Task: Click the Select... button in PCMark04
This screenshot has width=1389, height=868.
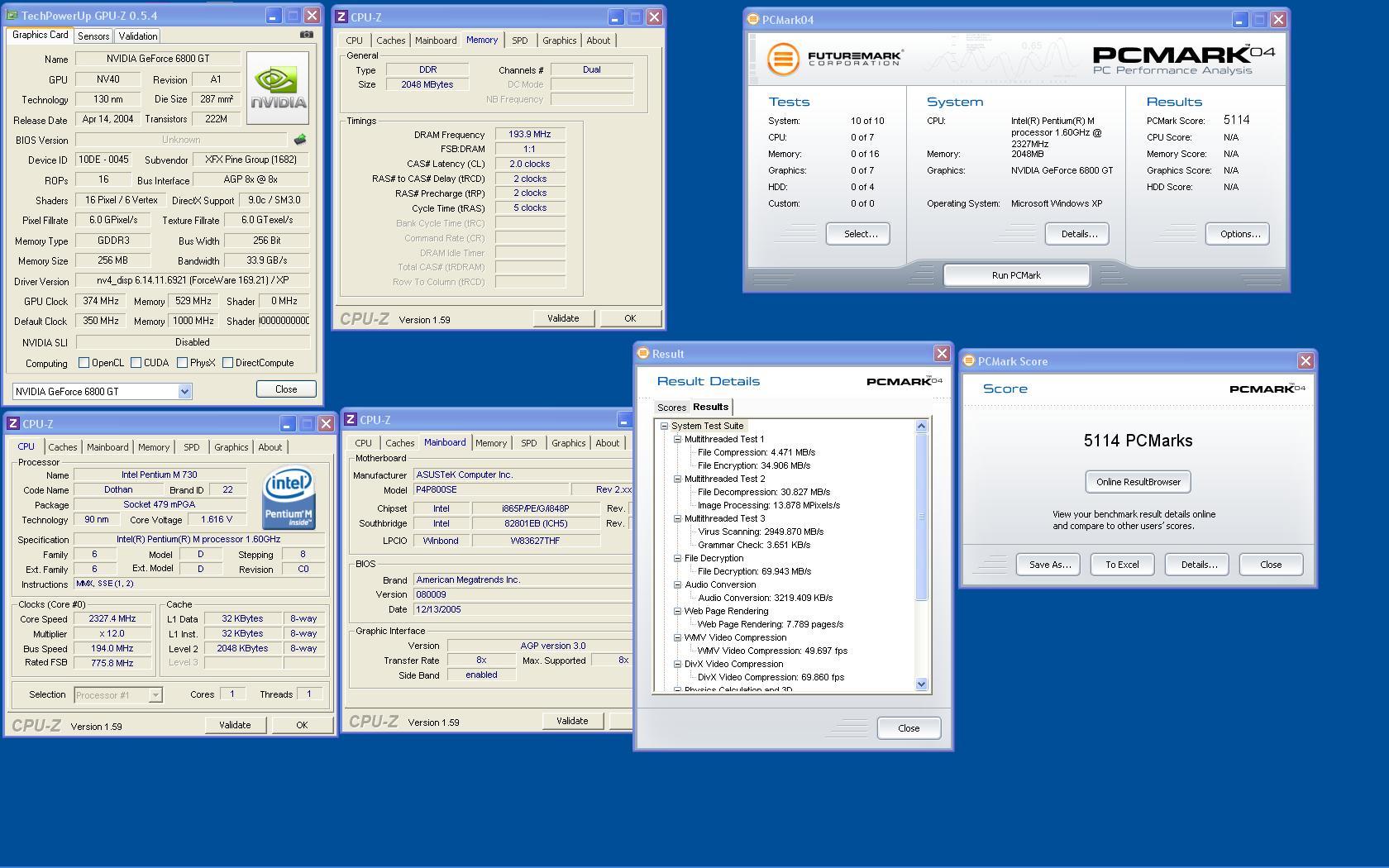Action: (857, 234)
